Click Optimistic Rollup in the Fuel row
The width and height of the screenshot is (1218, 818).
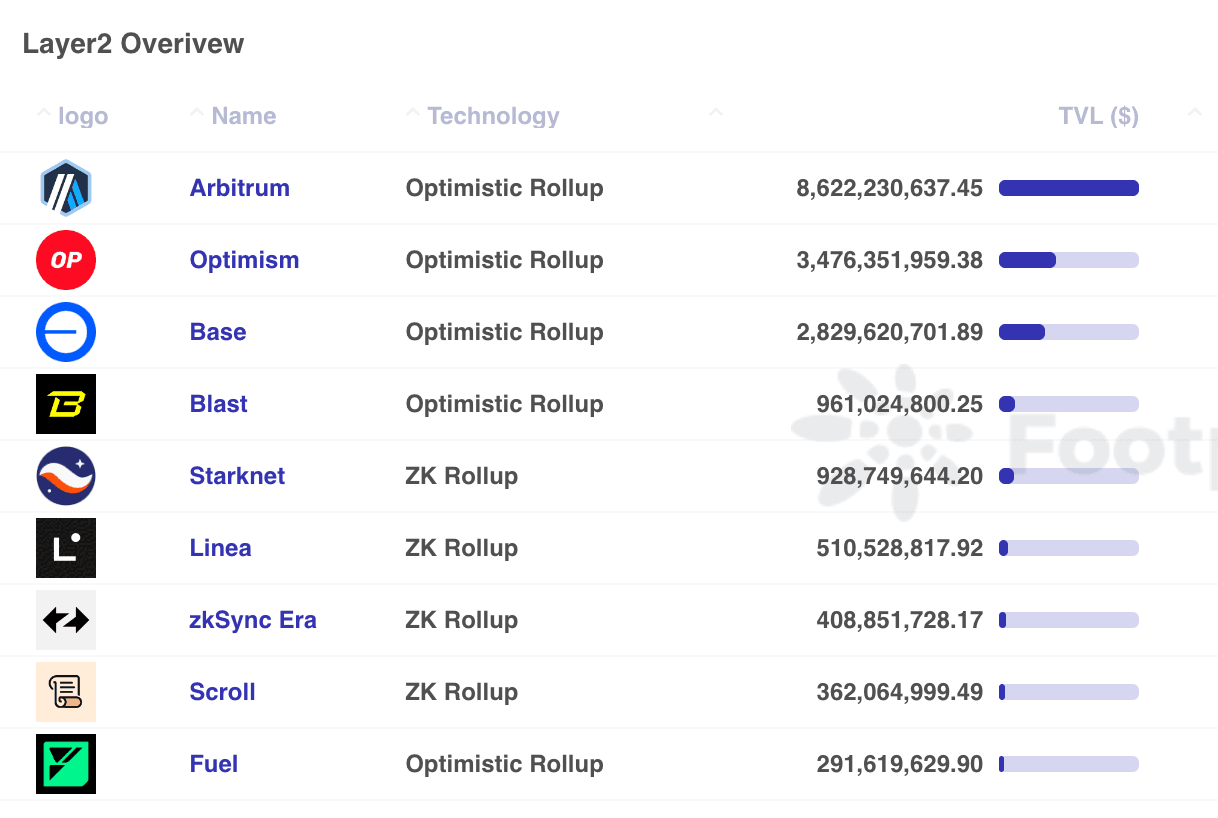point(504,765)
